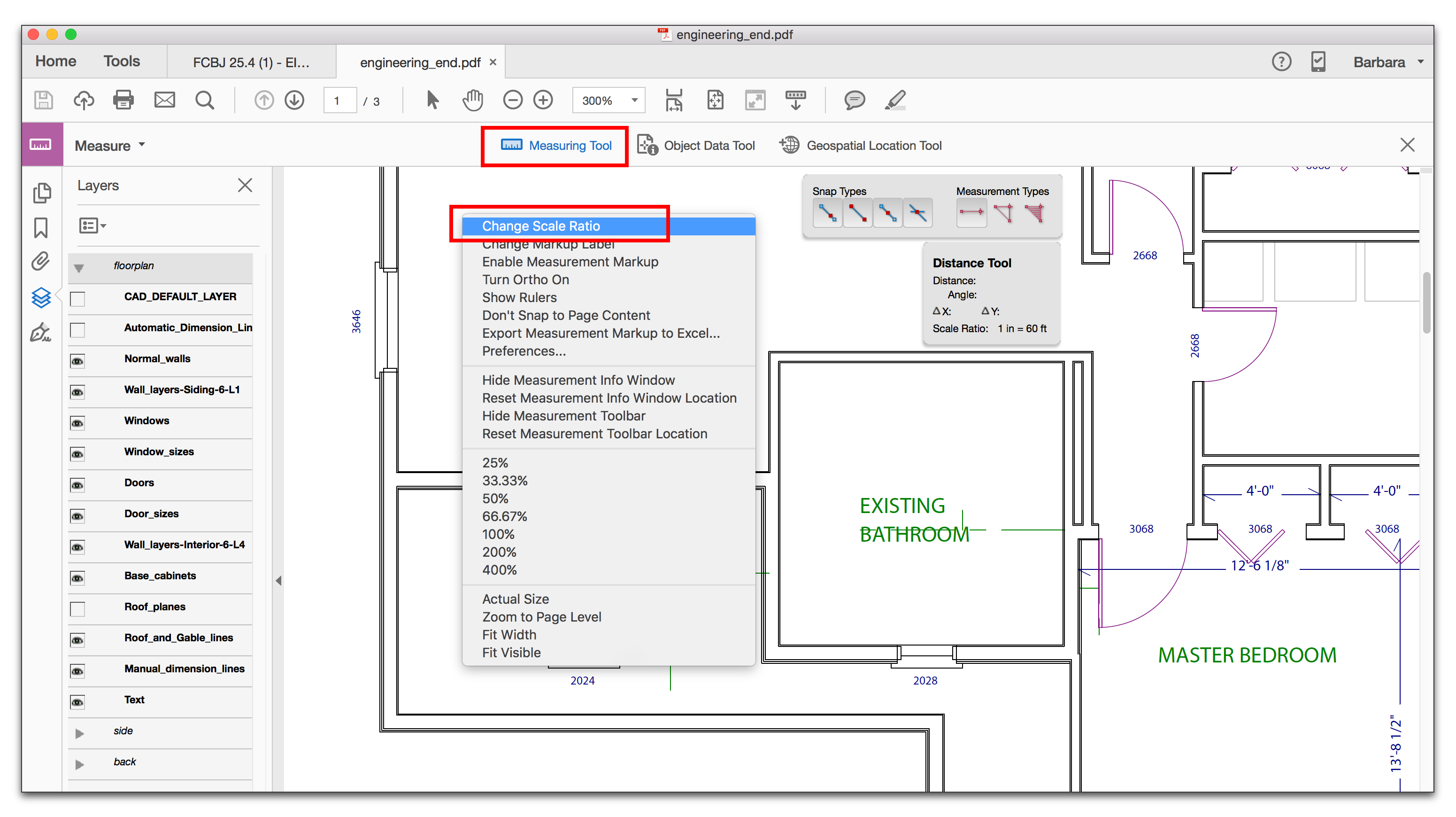Open the Layers panel icon in sidebar
Image resolution: width=1456 pixels, height=817 pixels.
(x=41, y=297)
